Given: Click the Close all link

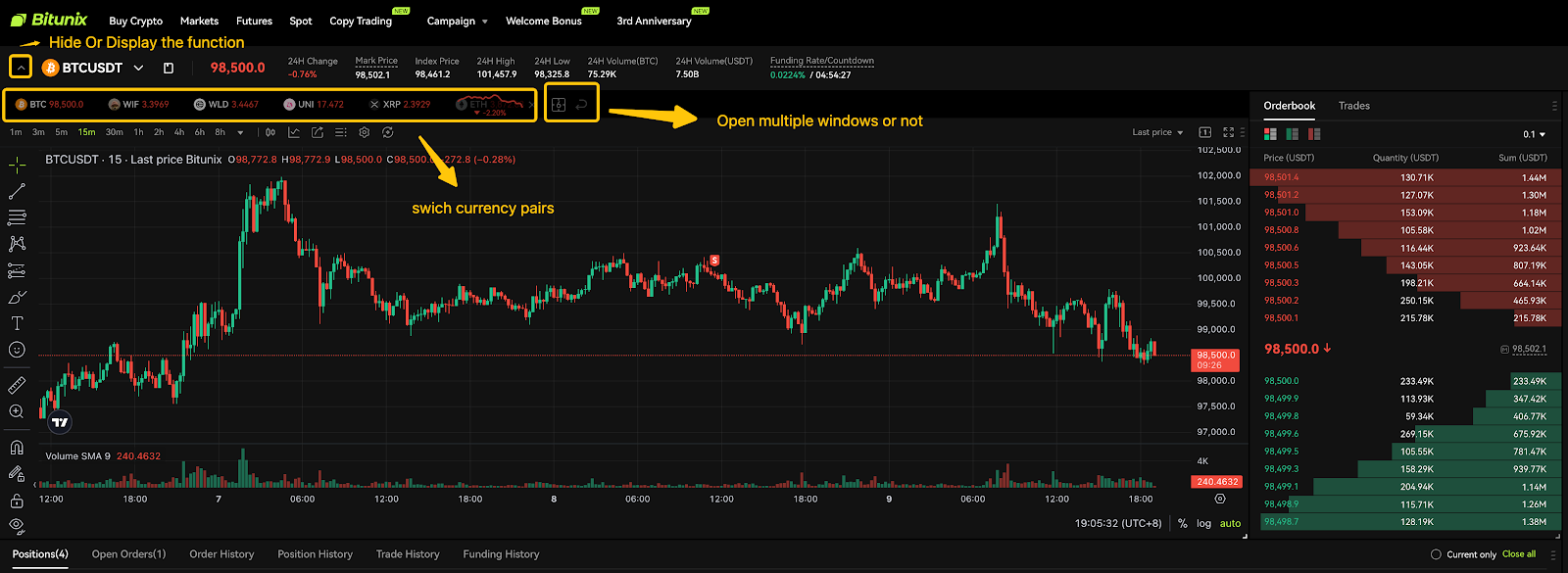Looking at the screenshot, I should [1519, 554].
